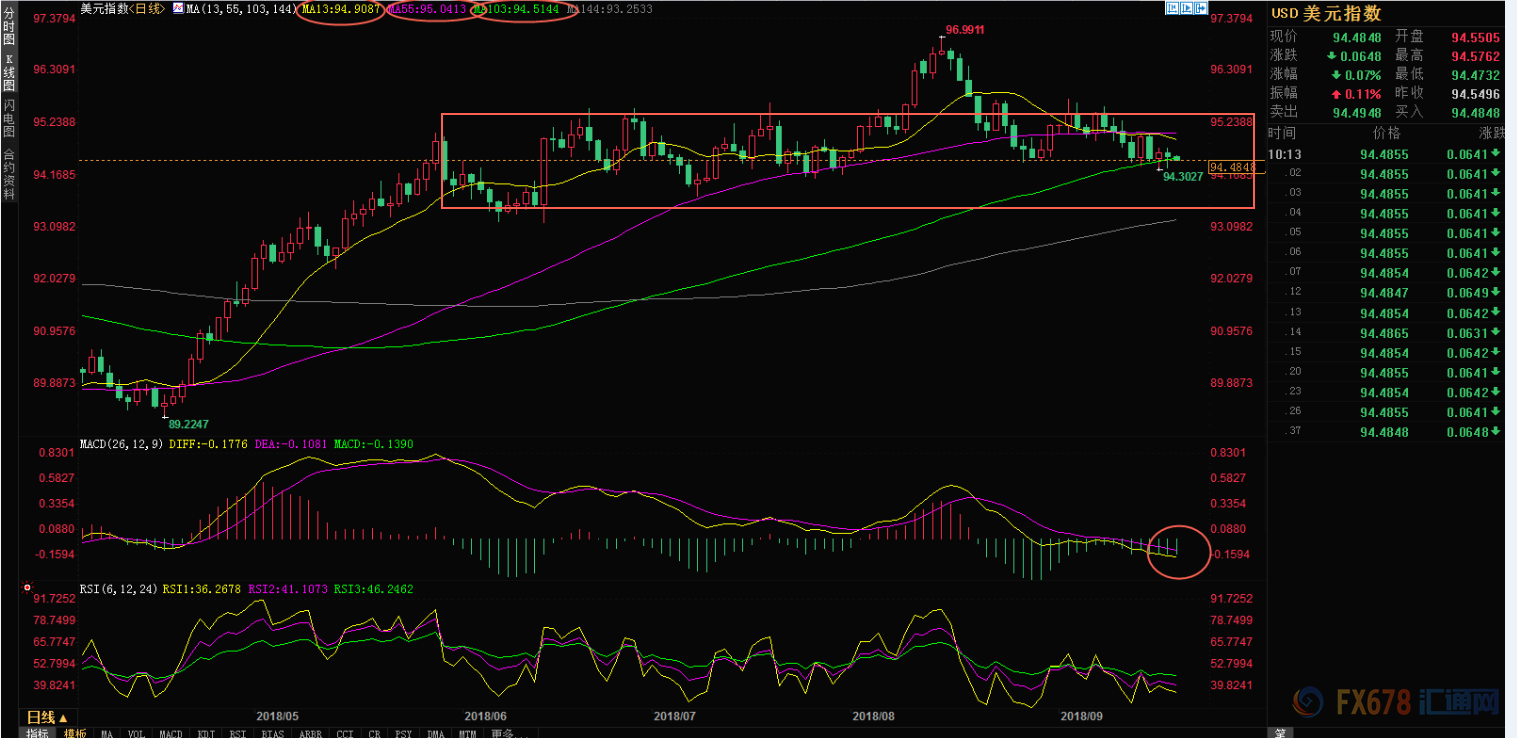This screenshot has height=738, width=1517.
Task: Select the 指标 bottom tab
Action: click(37, 733)
